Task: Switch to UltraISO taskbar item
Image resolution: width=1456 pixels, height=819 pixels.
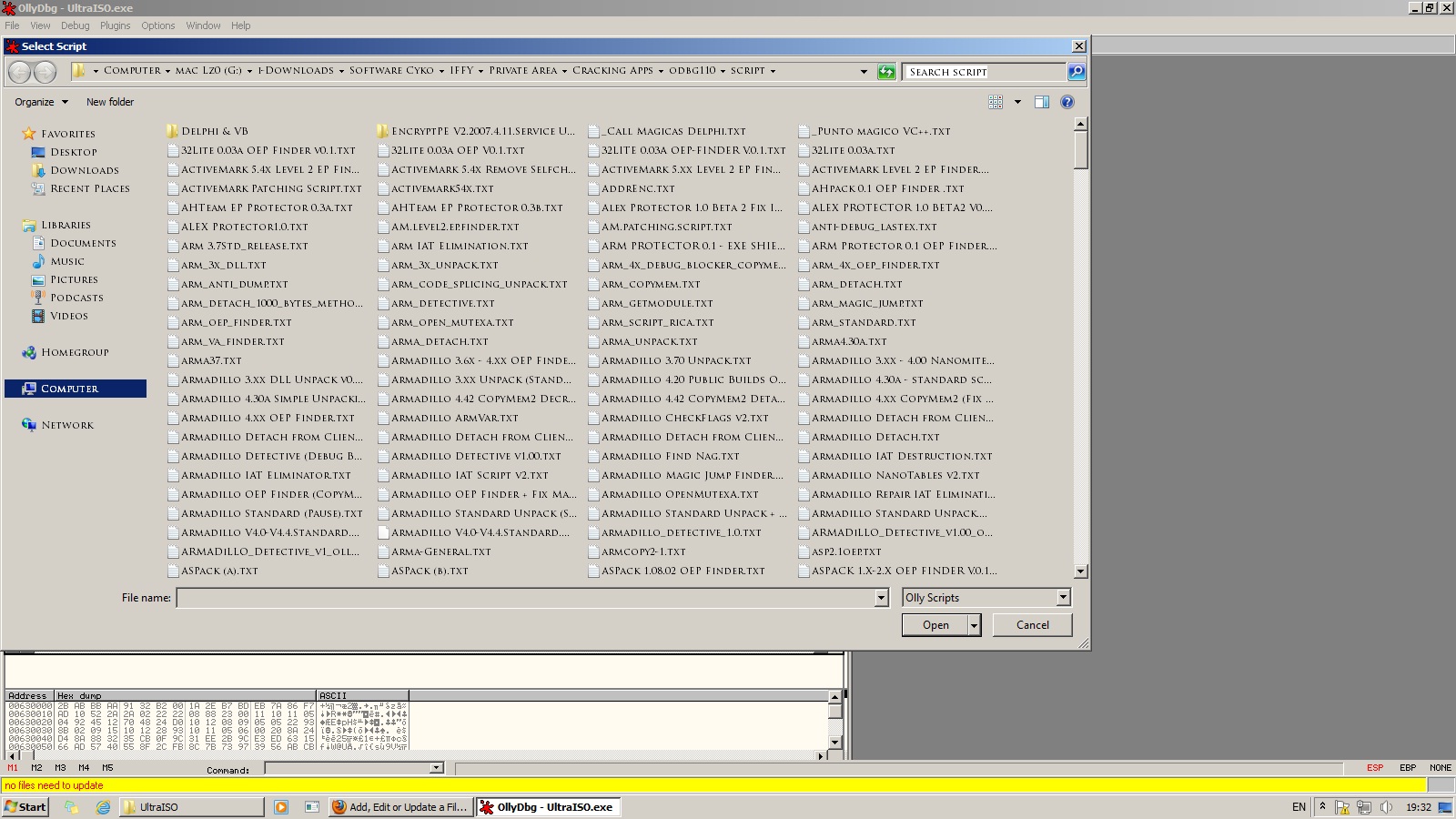Action: click(x=191, y=807)
